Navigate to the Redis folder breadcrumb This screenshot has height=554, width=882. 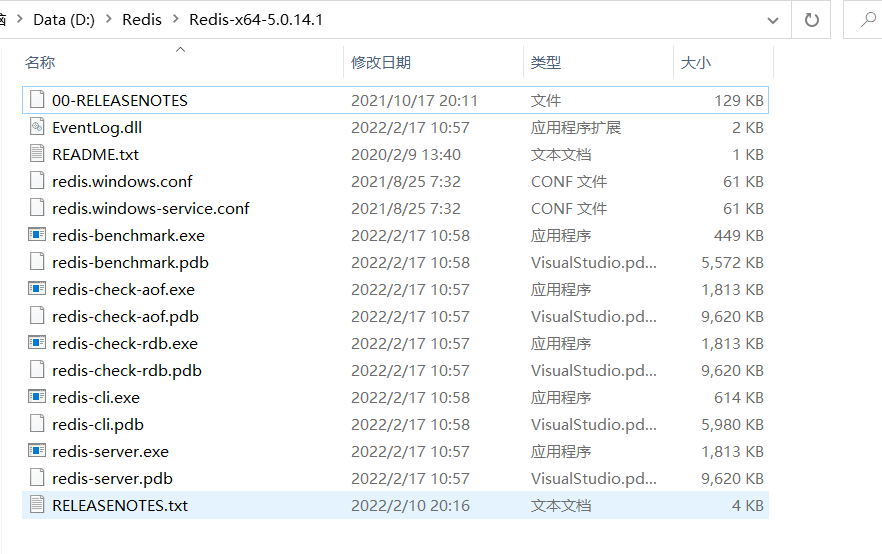pos(142,20)
